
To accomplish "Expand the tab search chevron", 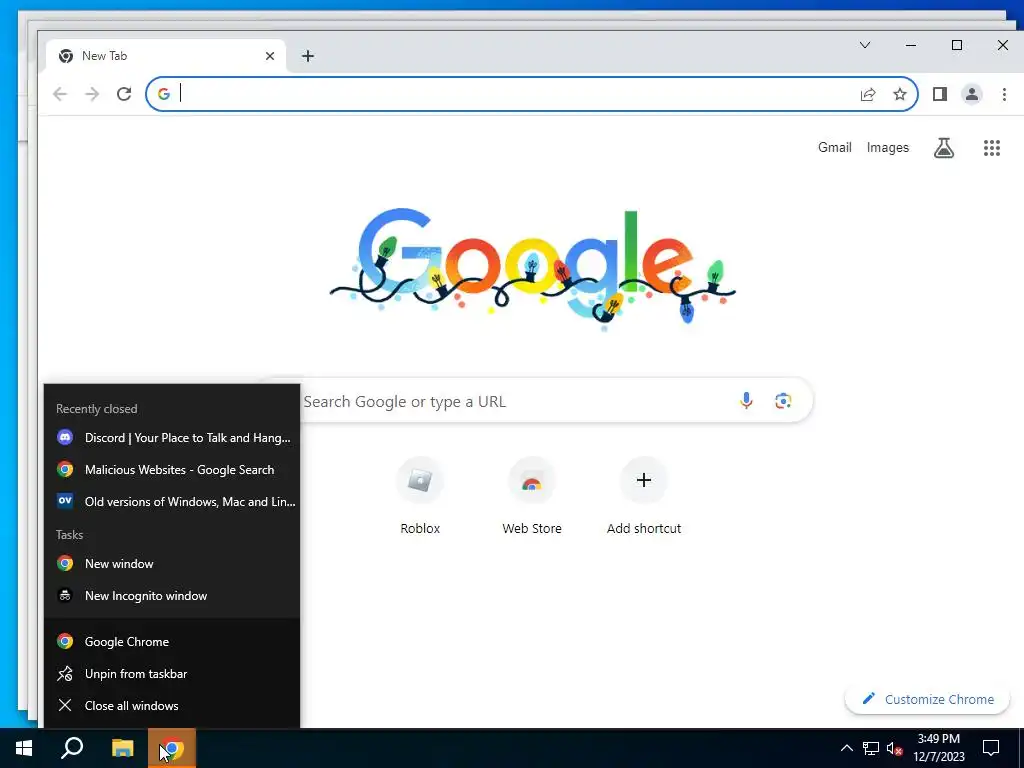I will click(x=865, y=45).
